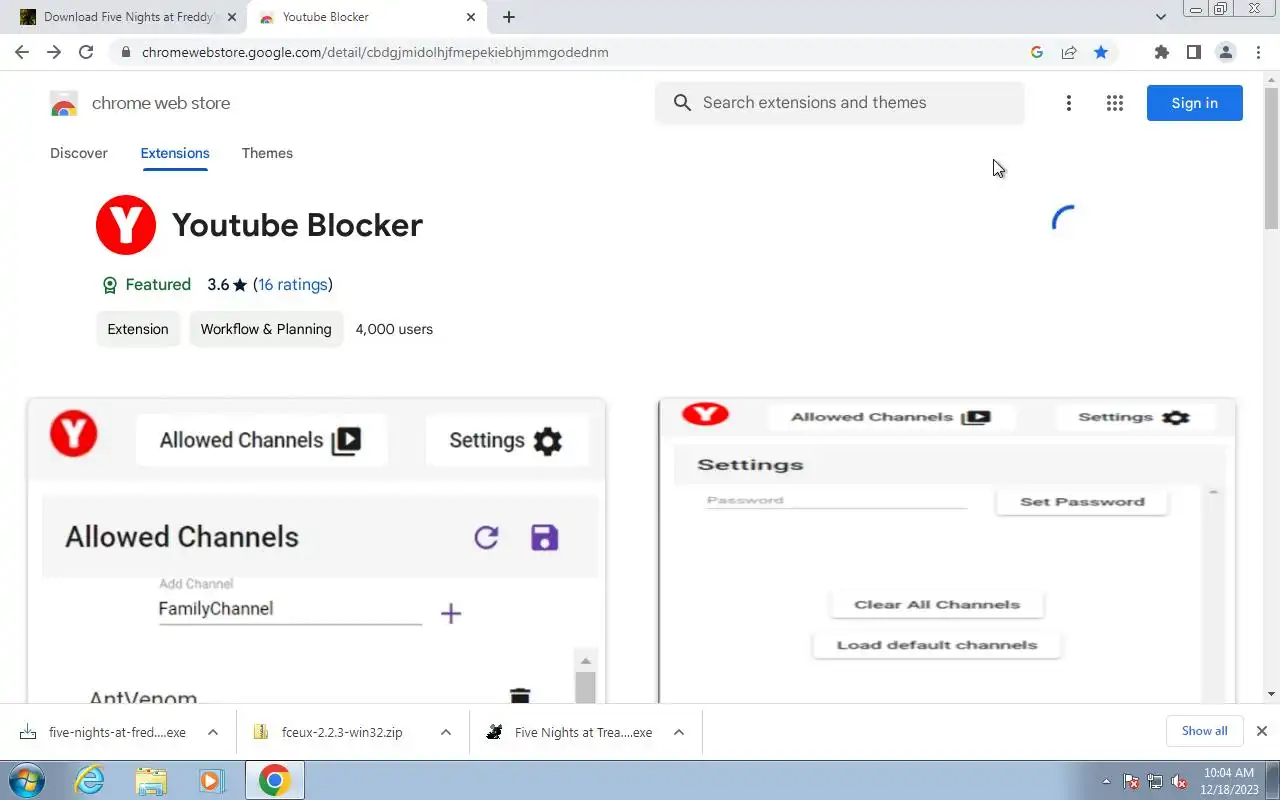This screenshot has height=800, width=1280.
Task: Expand options for Five Nights at Trea....exe download
Action: (x=679, y=732)
